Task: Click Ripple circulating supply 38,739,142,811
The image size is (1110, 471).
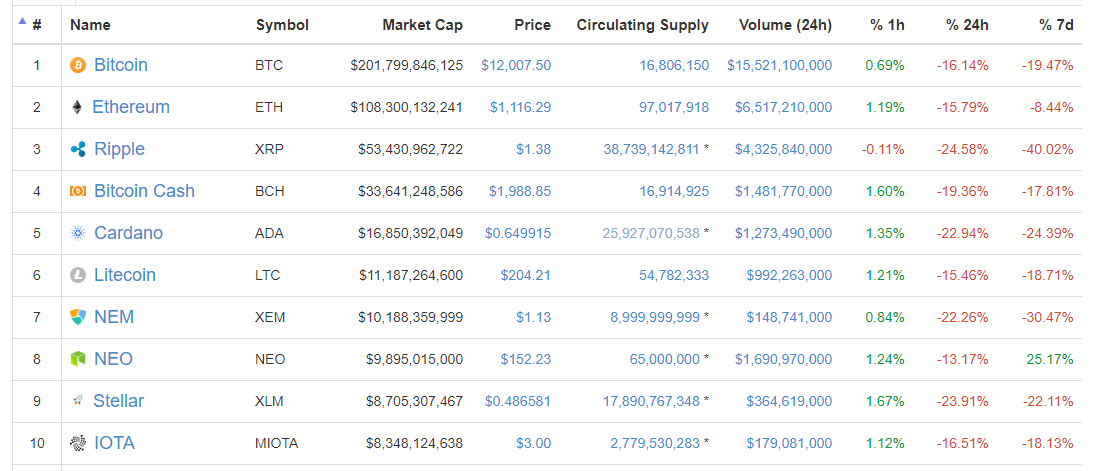Action: pos(651,149)
